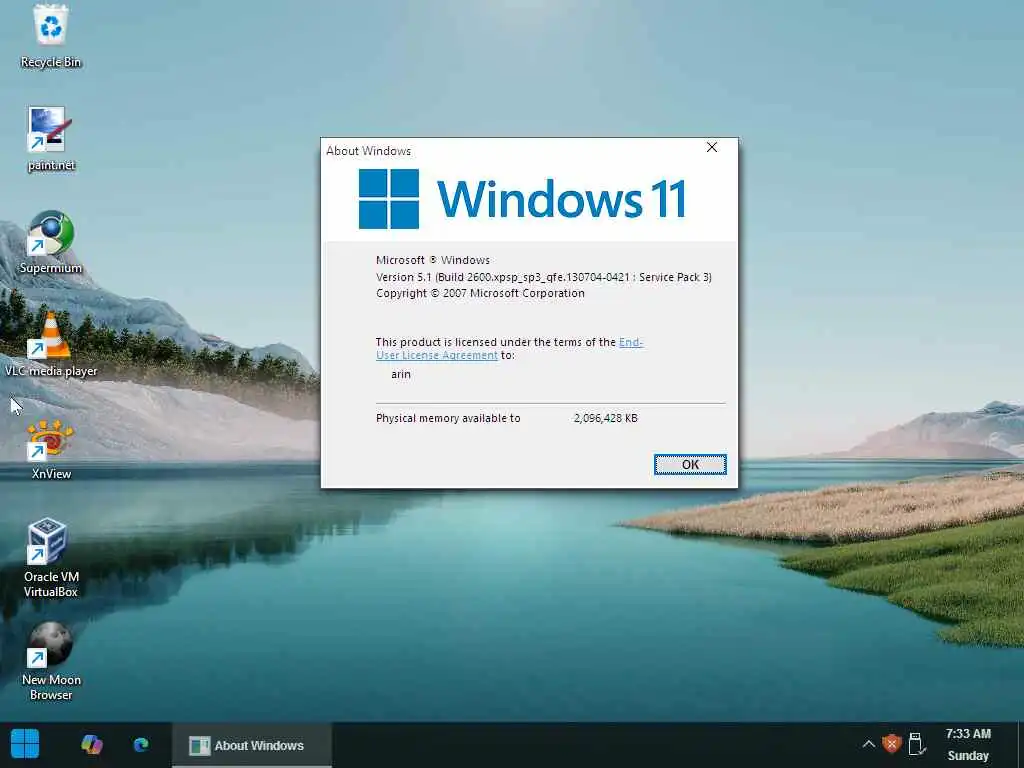This screenshot has width=1024, height=768.
Task: Launch the Copilot taskbar icon
Action: pyautogui.click(x=91, y=744)
